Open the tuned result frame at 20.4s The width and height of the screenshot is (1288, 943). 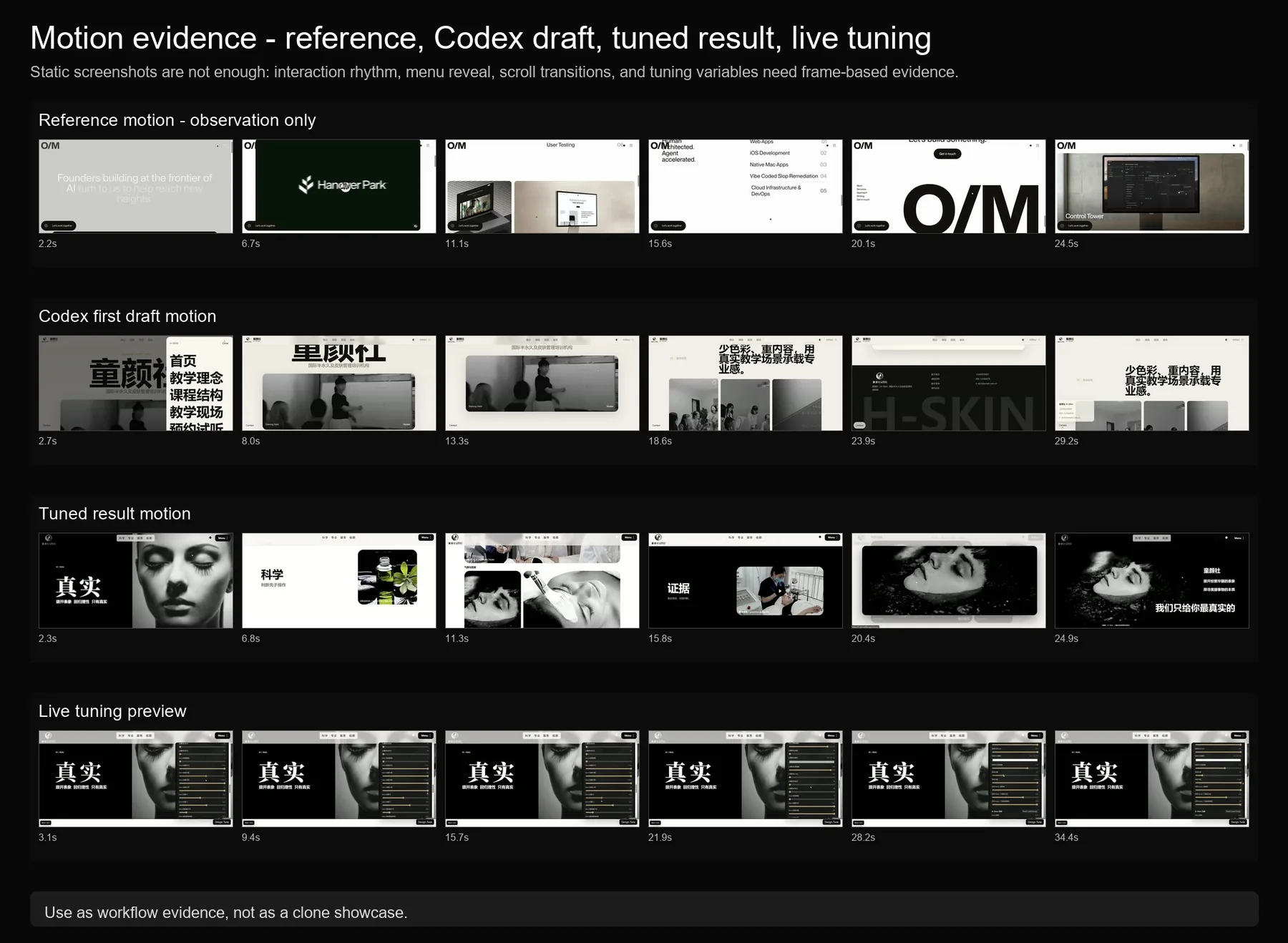[949, 580]
